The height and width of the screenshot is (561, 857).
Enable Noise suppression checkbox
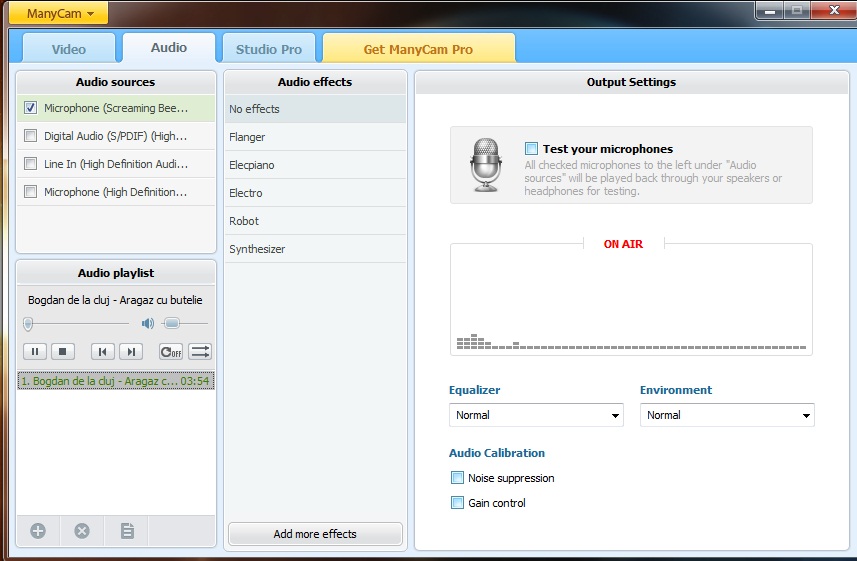(457, 478)
